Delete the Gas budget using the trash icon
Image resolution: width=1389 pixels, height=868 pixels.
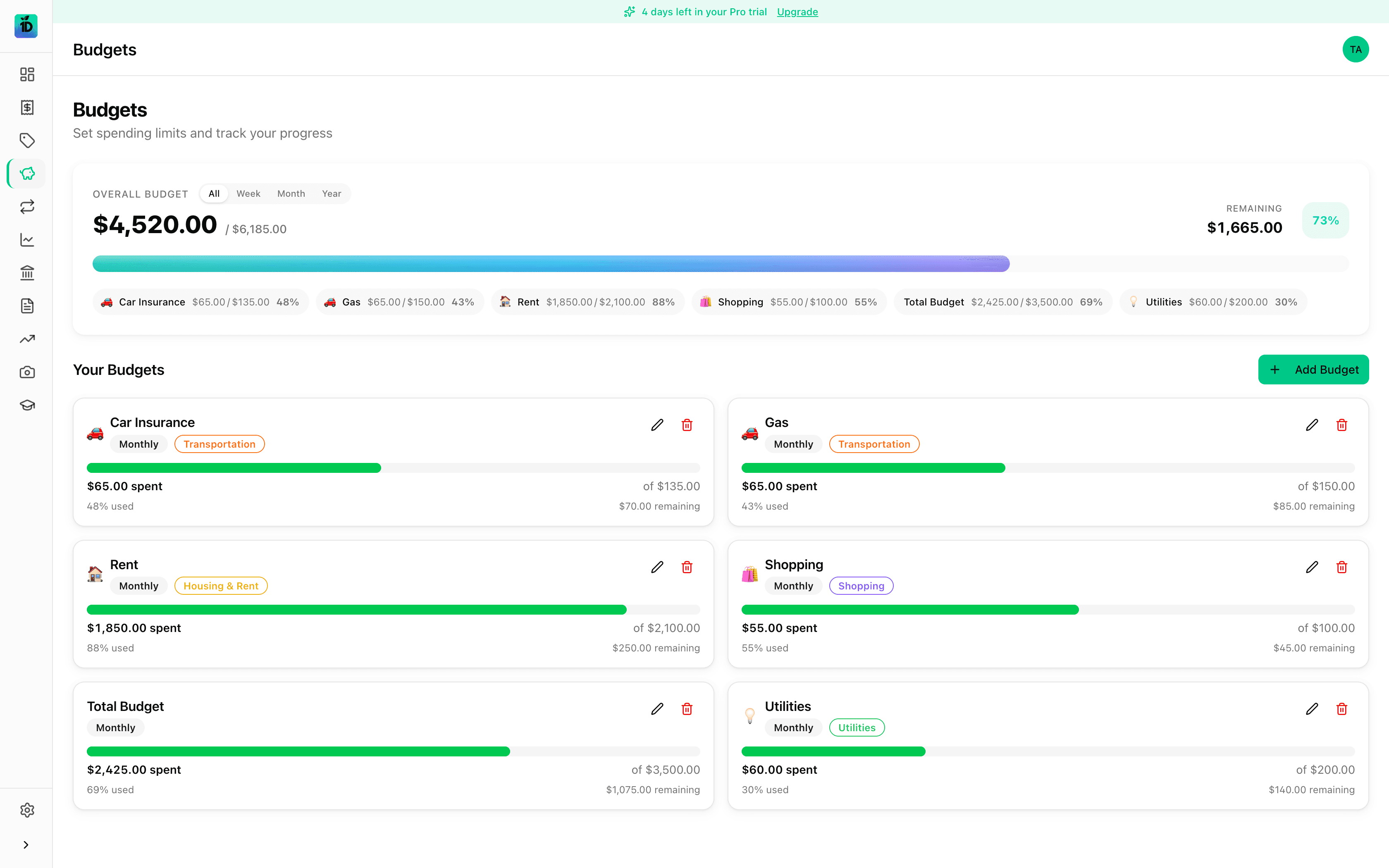click(x=1341, y=425)
